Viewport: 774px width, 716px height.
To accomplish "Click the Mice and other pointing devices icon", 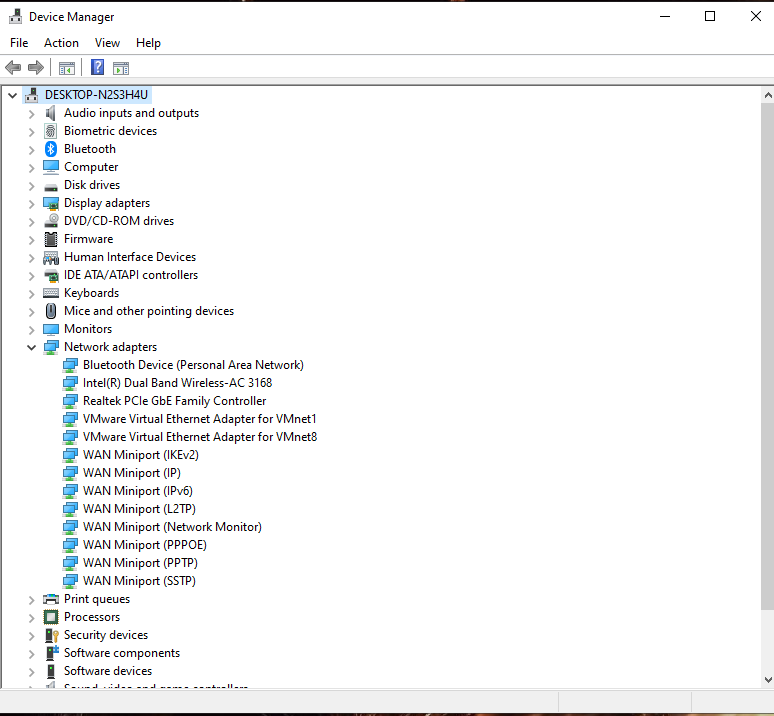I will coord(50,311).
